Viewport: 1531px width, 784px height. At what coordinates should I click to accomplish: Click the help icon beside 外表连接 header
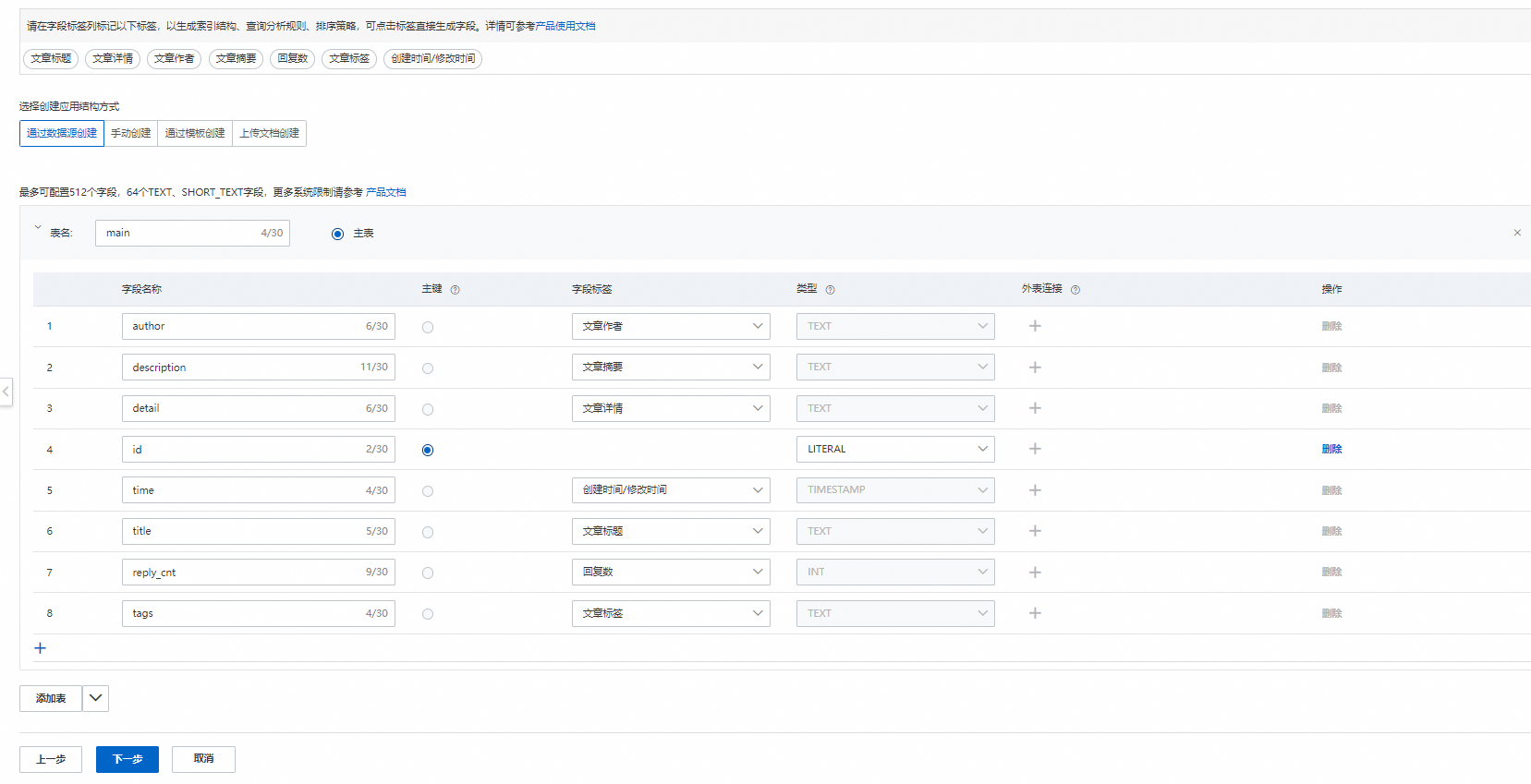pos(1075,290)
